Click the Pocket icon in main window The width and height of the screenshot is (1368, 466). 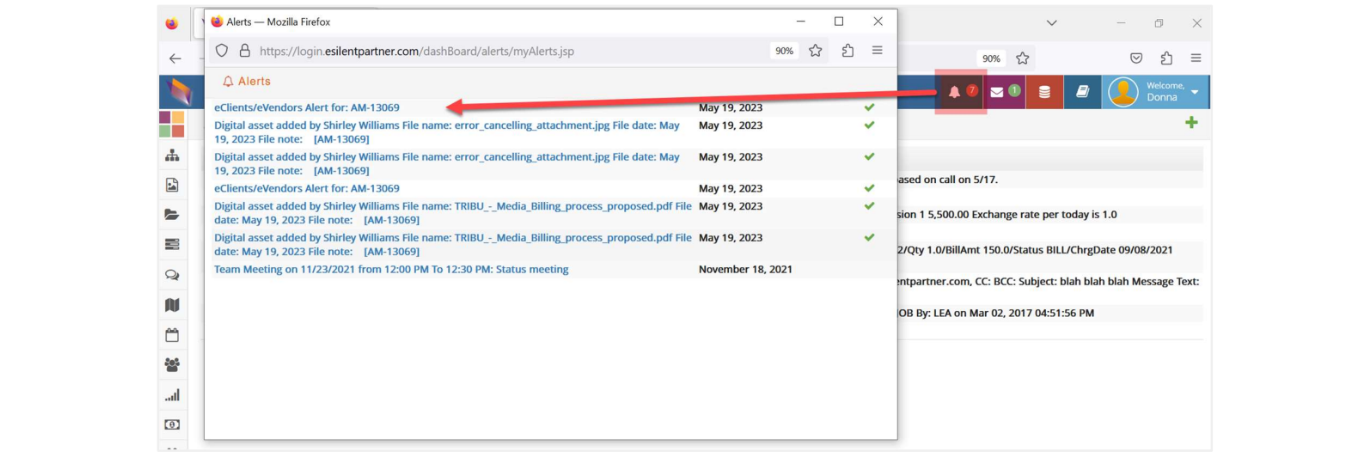(1136, 58)
